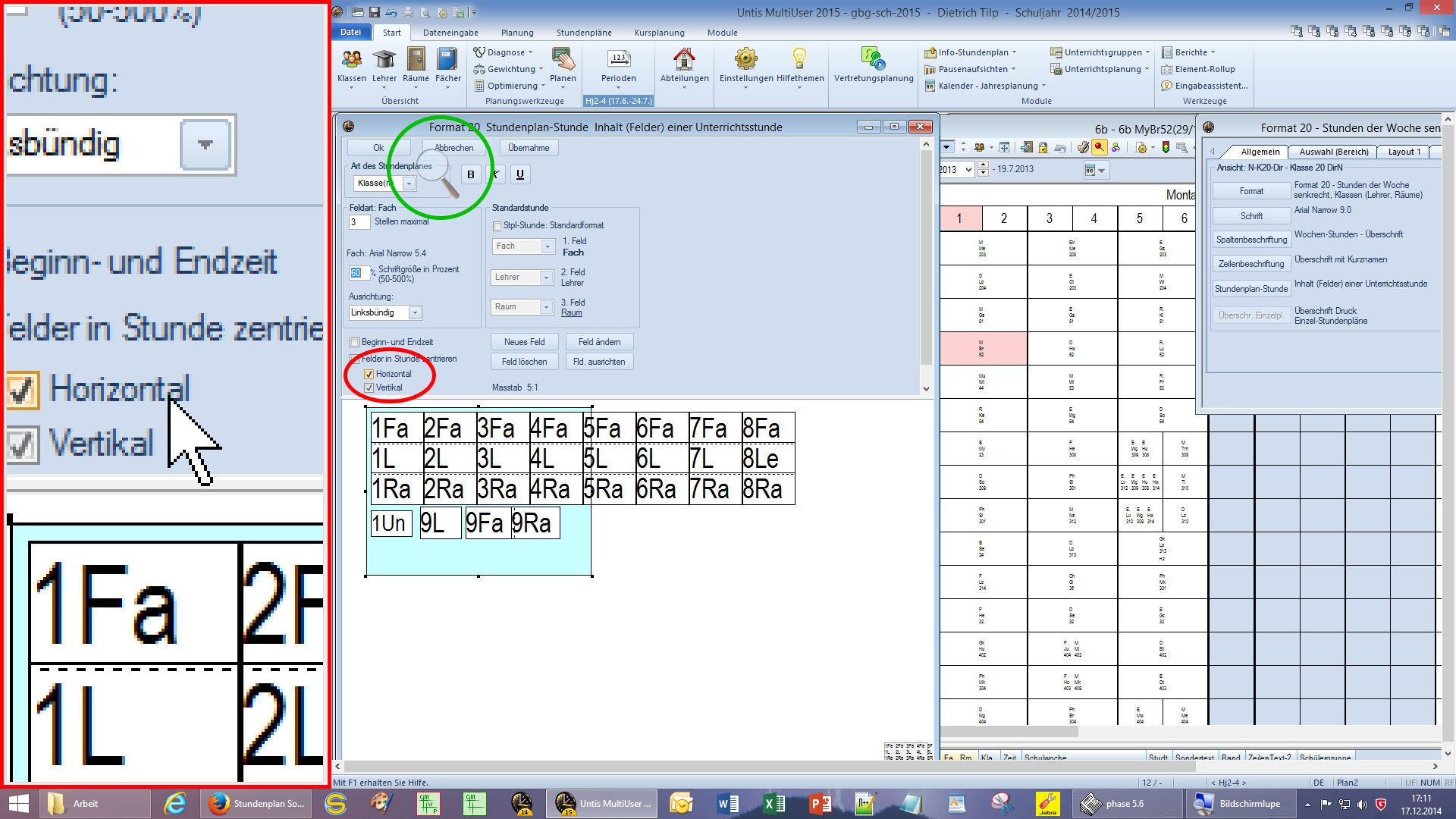Viewport: 1456px width, 819px height.
Task: Click the Stellen maximal input field
Action: 359,222
